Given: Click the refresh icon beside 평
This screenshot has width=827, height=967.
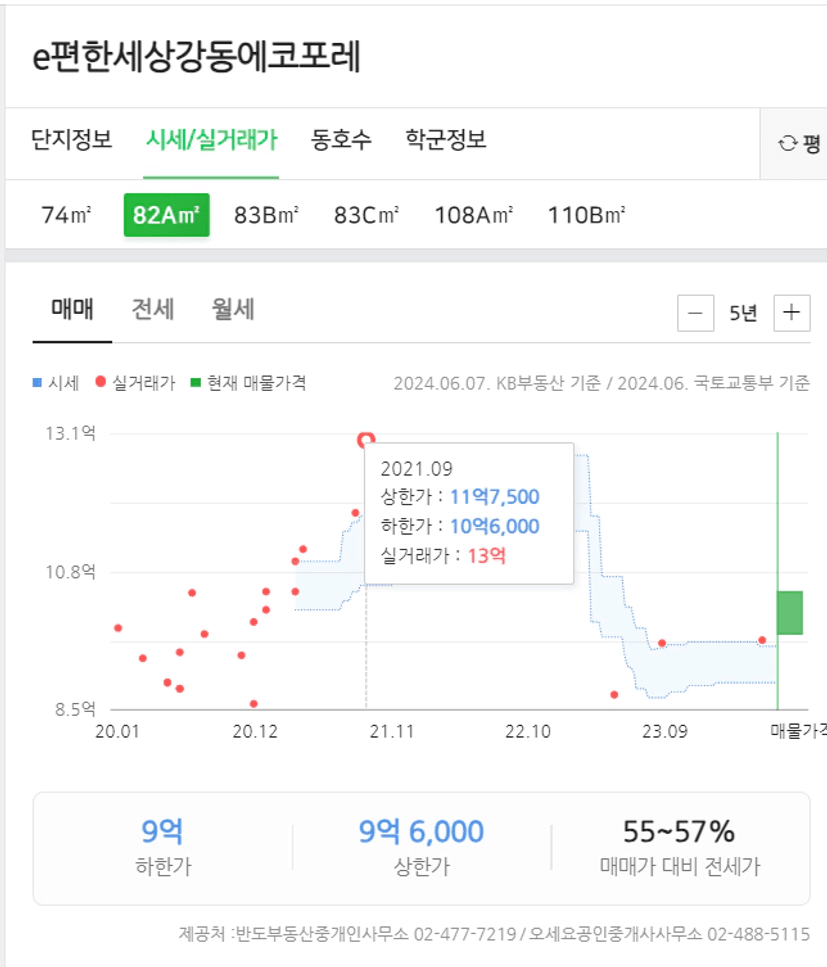Looking at the screenshot, I should coord(788,143).
